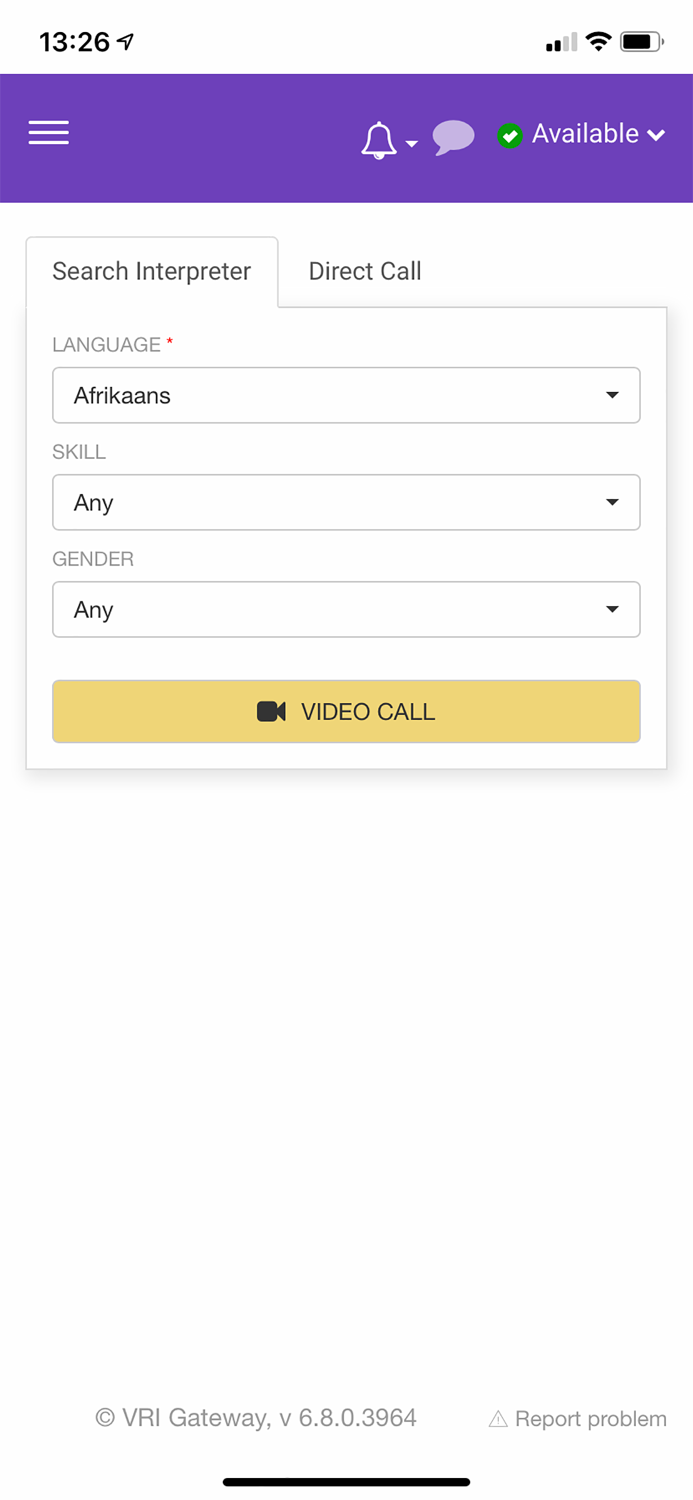Open the chat messages bubble

pos(453,137)
